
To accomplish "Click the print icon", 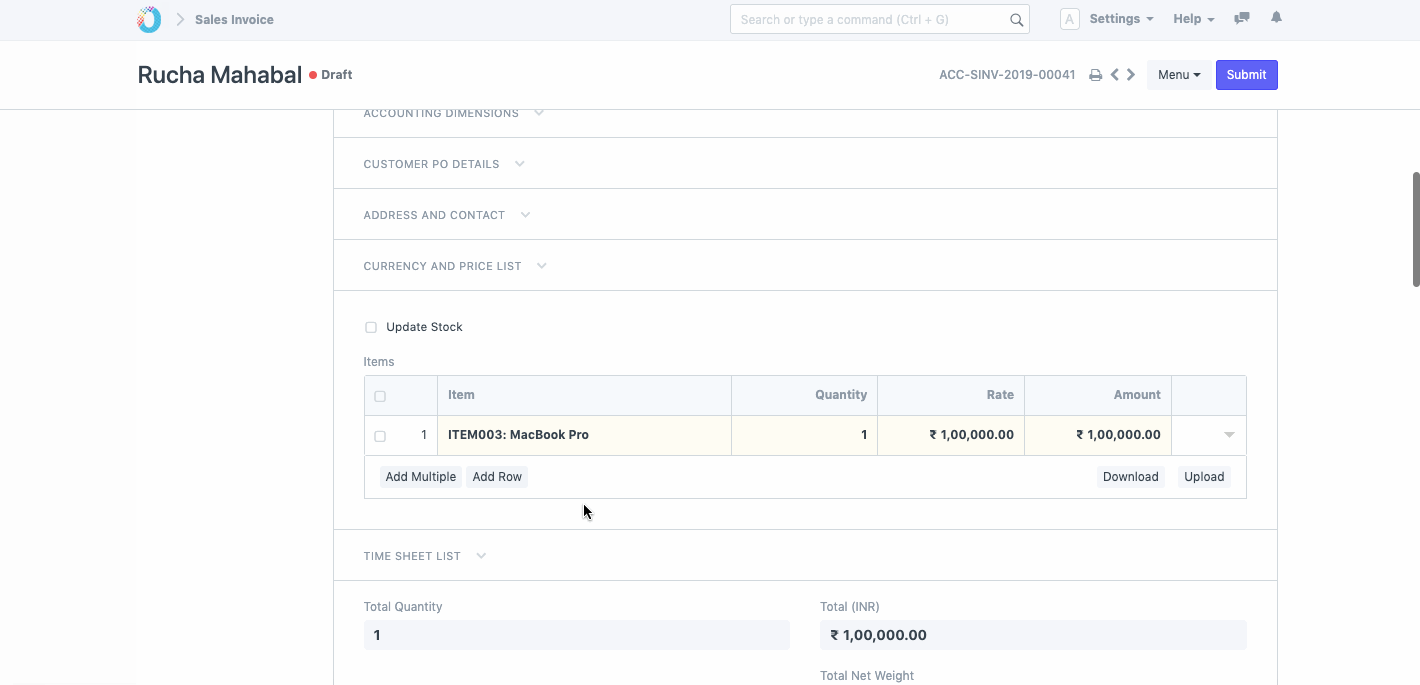I will click(1095, 75).
